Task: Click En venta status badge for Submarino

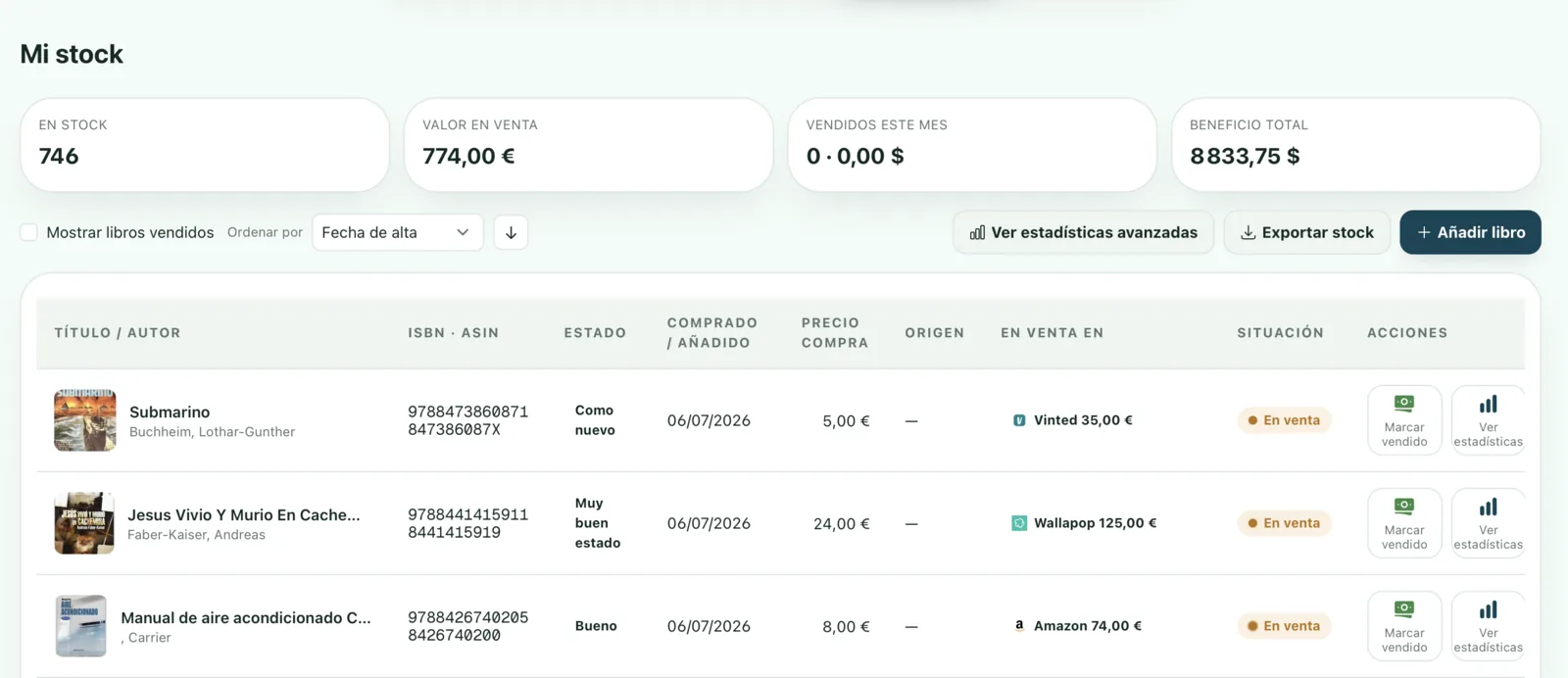Action: tap(1284, 420)
